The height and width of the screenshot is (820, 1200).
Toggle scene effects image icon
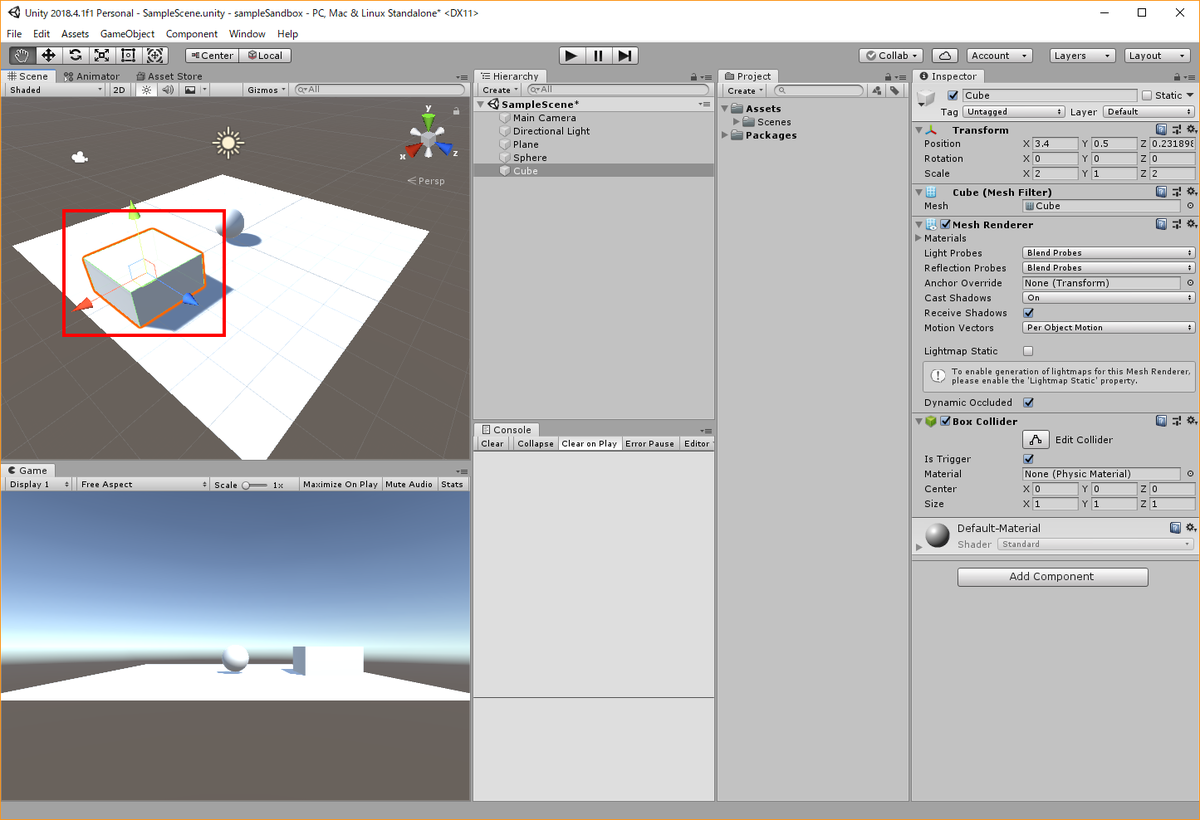pyautogui.click(x=189, y=90)
